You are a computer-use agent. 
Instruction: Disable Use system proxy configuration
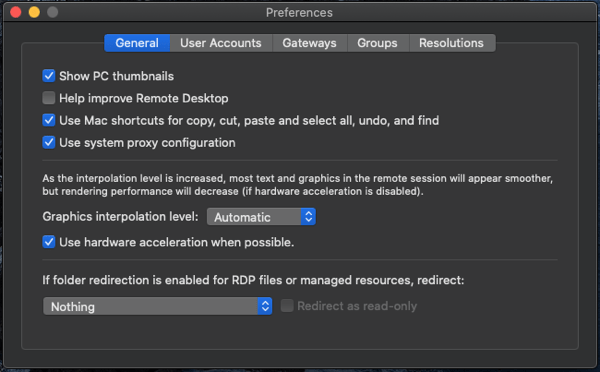pos(49,142)
